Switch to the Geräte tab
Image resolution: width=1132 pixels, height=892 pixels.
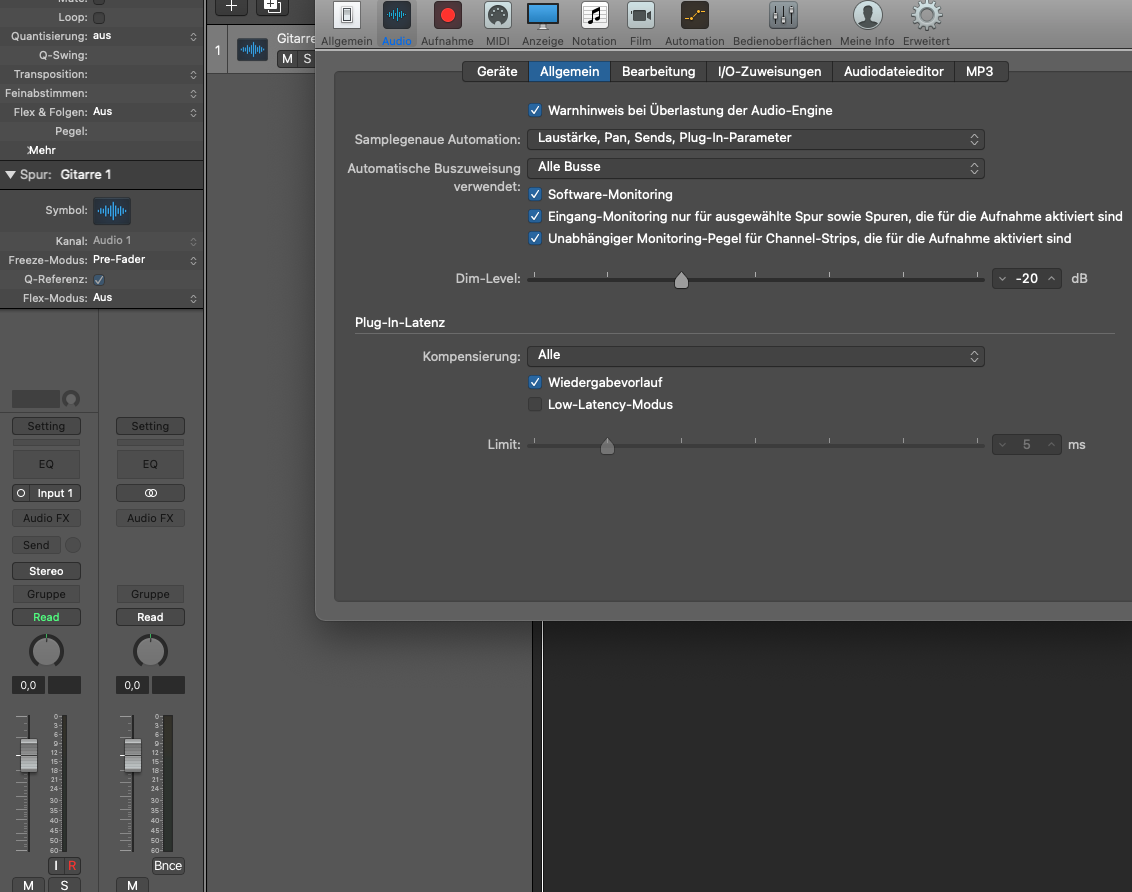click(x=496, y=72)
